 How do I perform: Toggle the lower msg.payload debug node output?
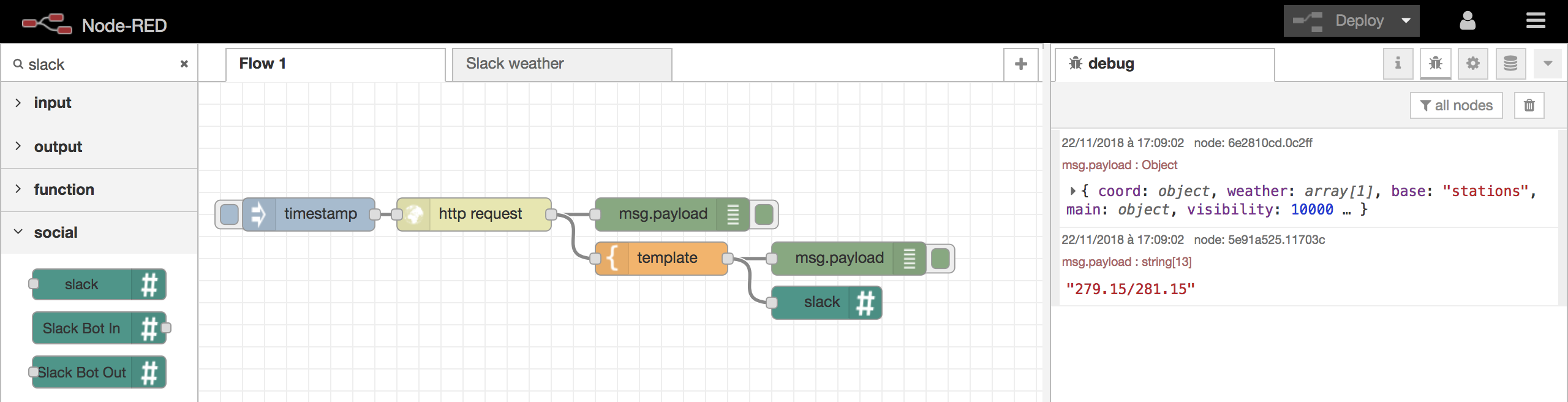click(940, 258)
